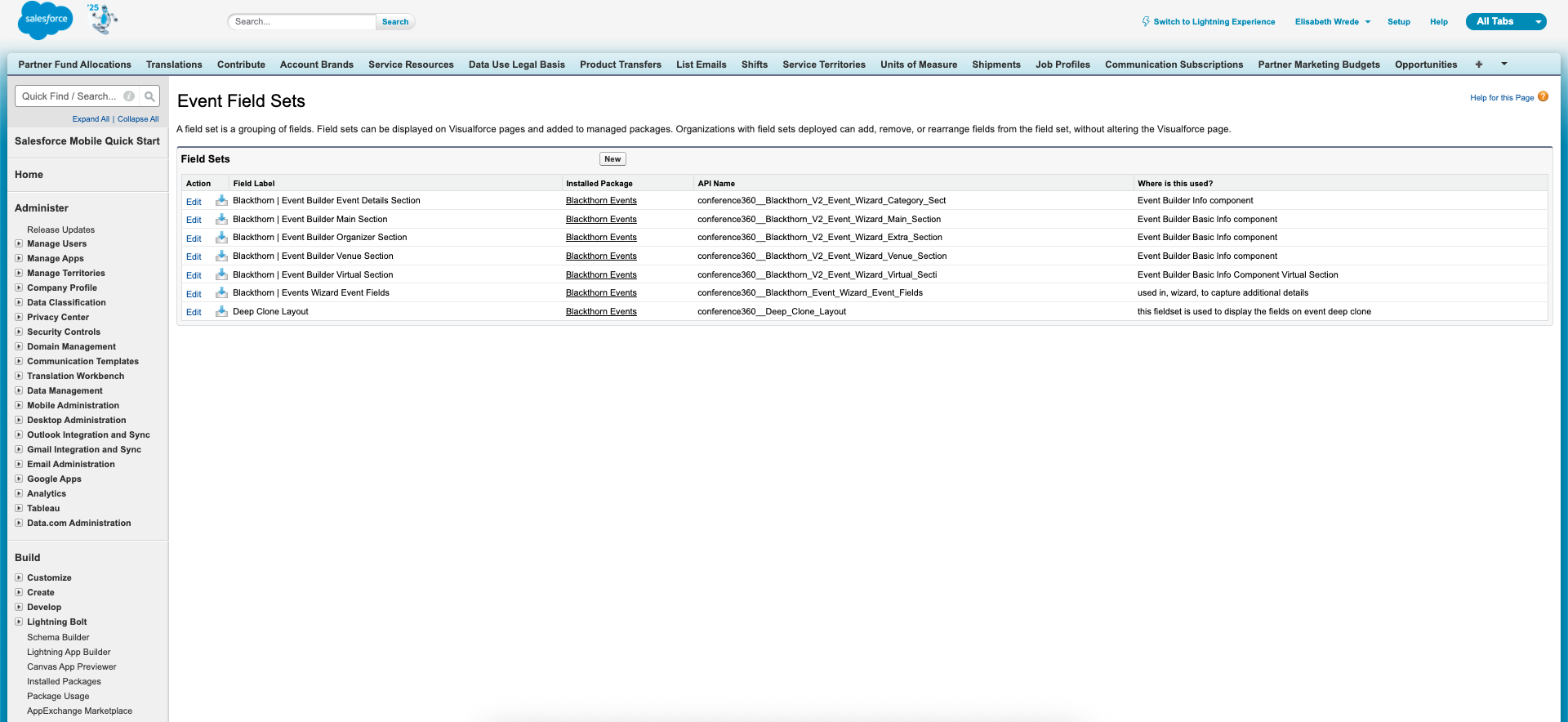Click lightning icon beside Switch to Lightning Experience
The image size is (1568, 722).
click(x=1146, y=22)
